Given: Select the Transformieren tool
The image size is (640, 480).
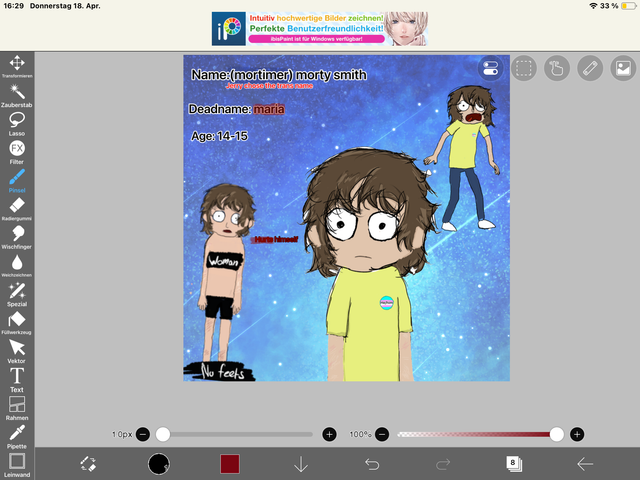Looking at the screenshot, I should [x=17, y=66].
